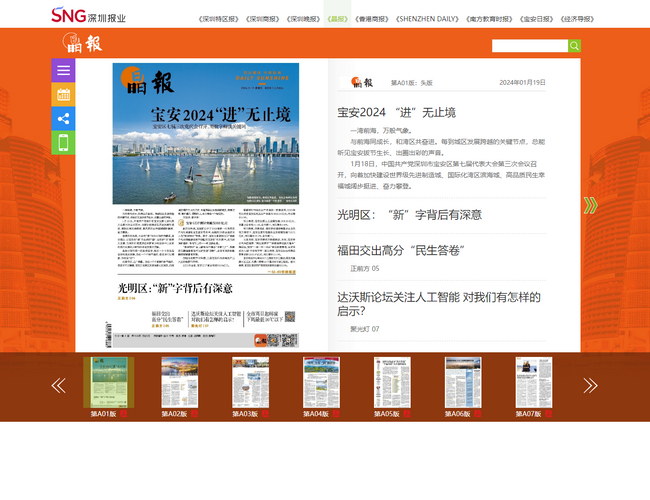650x500 pixels.
Task: Open article 福田交出高分"民生答卷"
Action: [400, 250]
